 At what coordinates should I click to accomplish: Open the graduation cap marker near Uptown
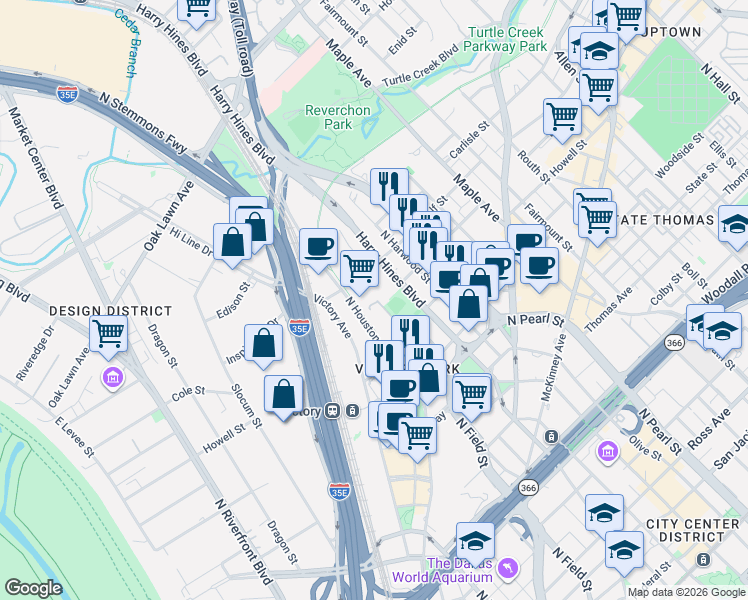pos(599,51)
